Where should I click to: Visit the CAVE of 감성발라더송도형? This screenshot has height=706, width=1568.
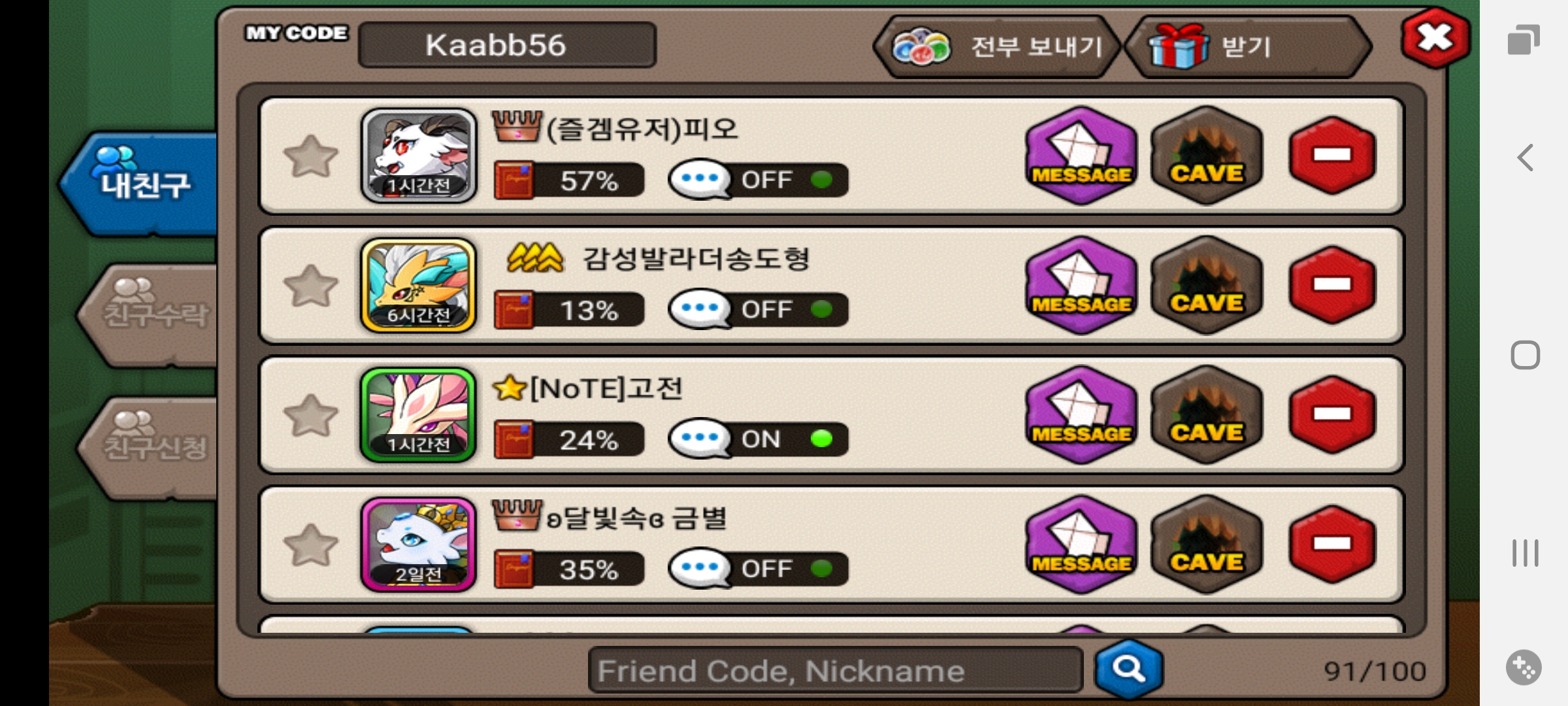point(1207,285)
